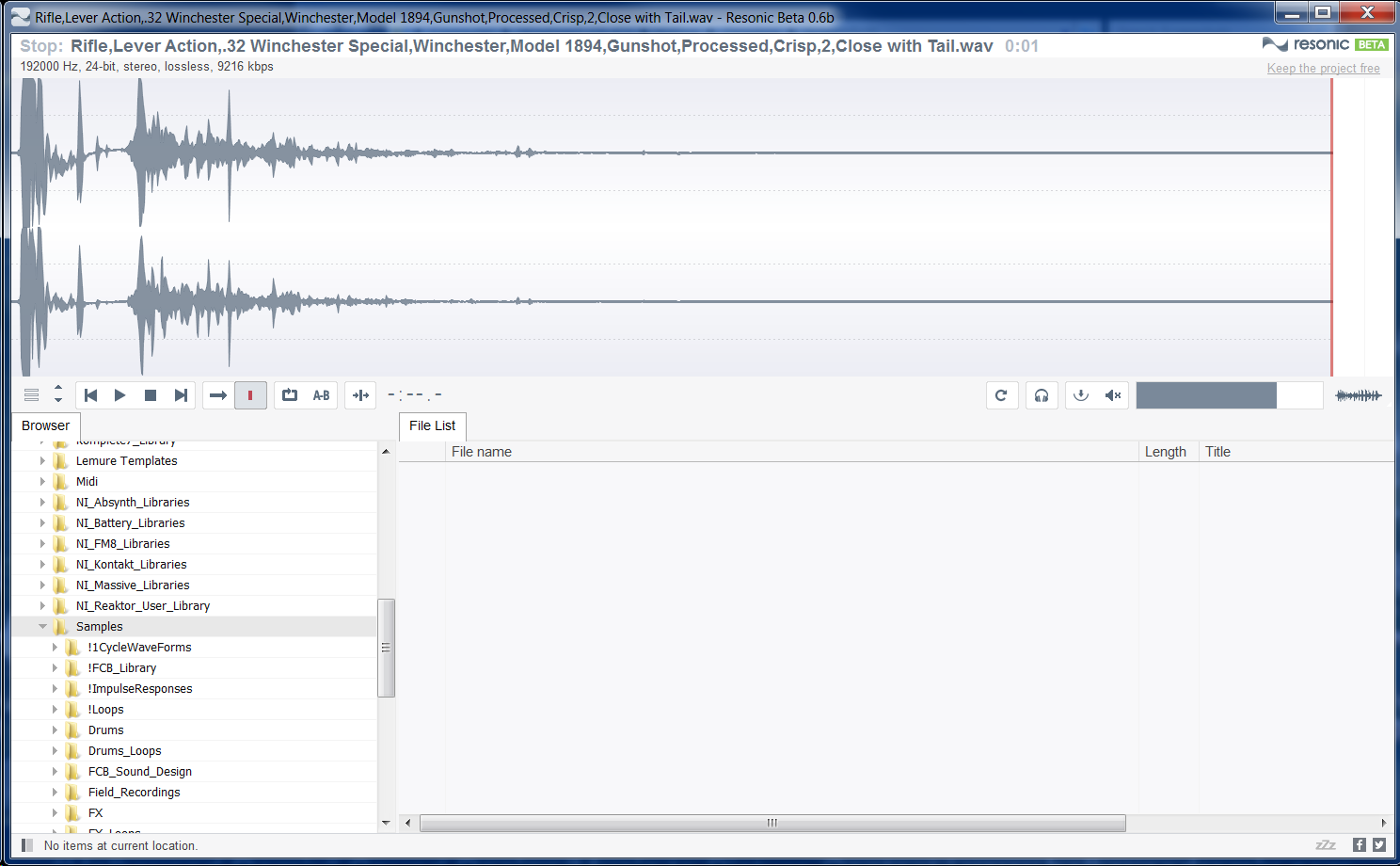Expand the NI_Kontakt_Libraries folder
Viewport: 1400px width, 866px height.
[42, 565]
